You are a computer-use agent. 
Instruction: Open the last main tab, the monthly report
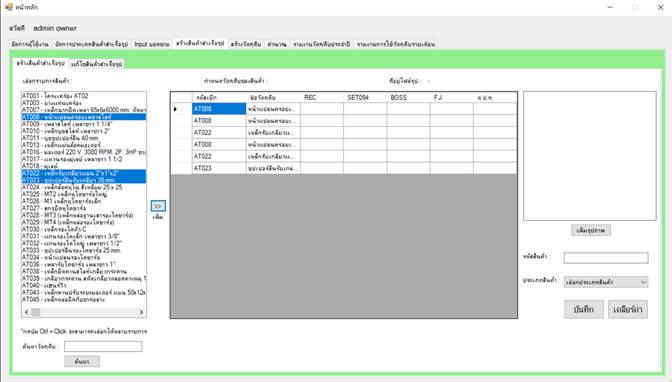(396, 44)
